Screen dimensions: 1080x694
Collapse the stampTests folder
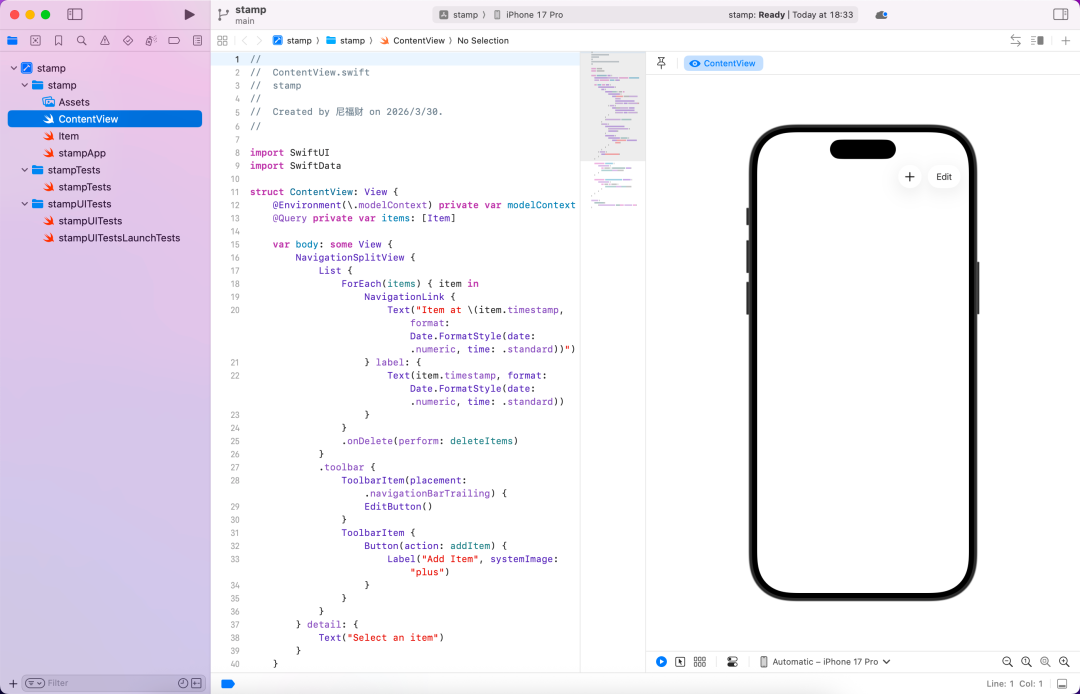click(26, 170)
